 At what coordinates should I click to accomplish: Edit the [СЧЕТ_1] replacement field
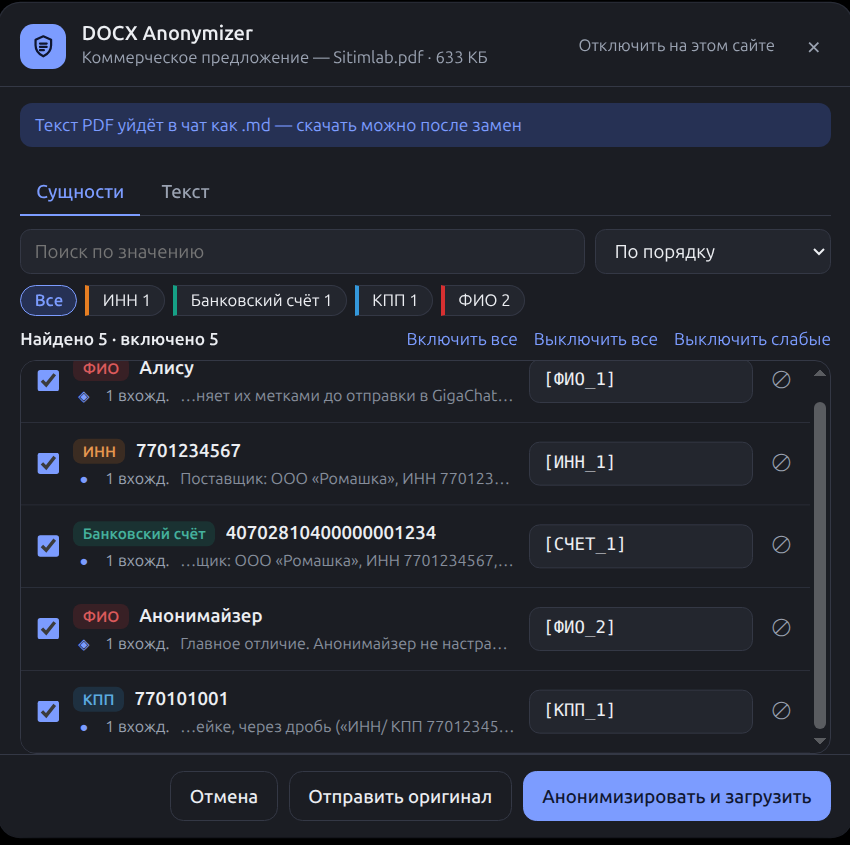tap(640, 546)
